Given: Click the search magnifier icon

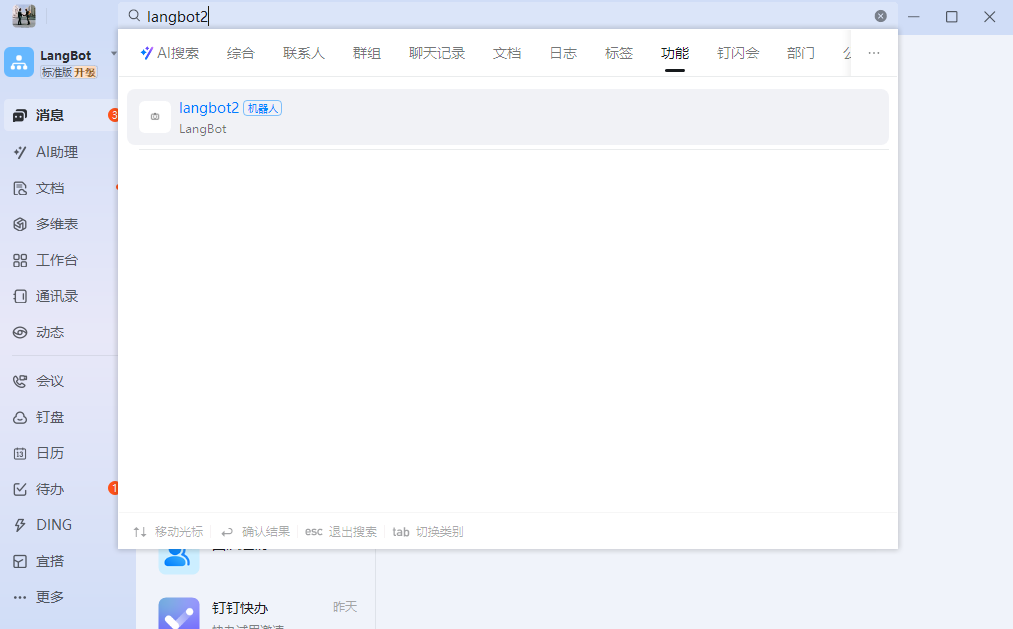Looking at the screenshot, I should 134,15.
